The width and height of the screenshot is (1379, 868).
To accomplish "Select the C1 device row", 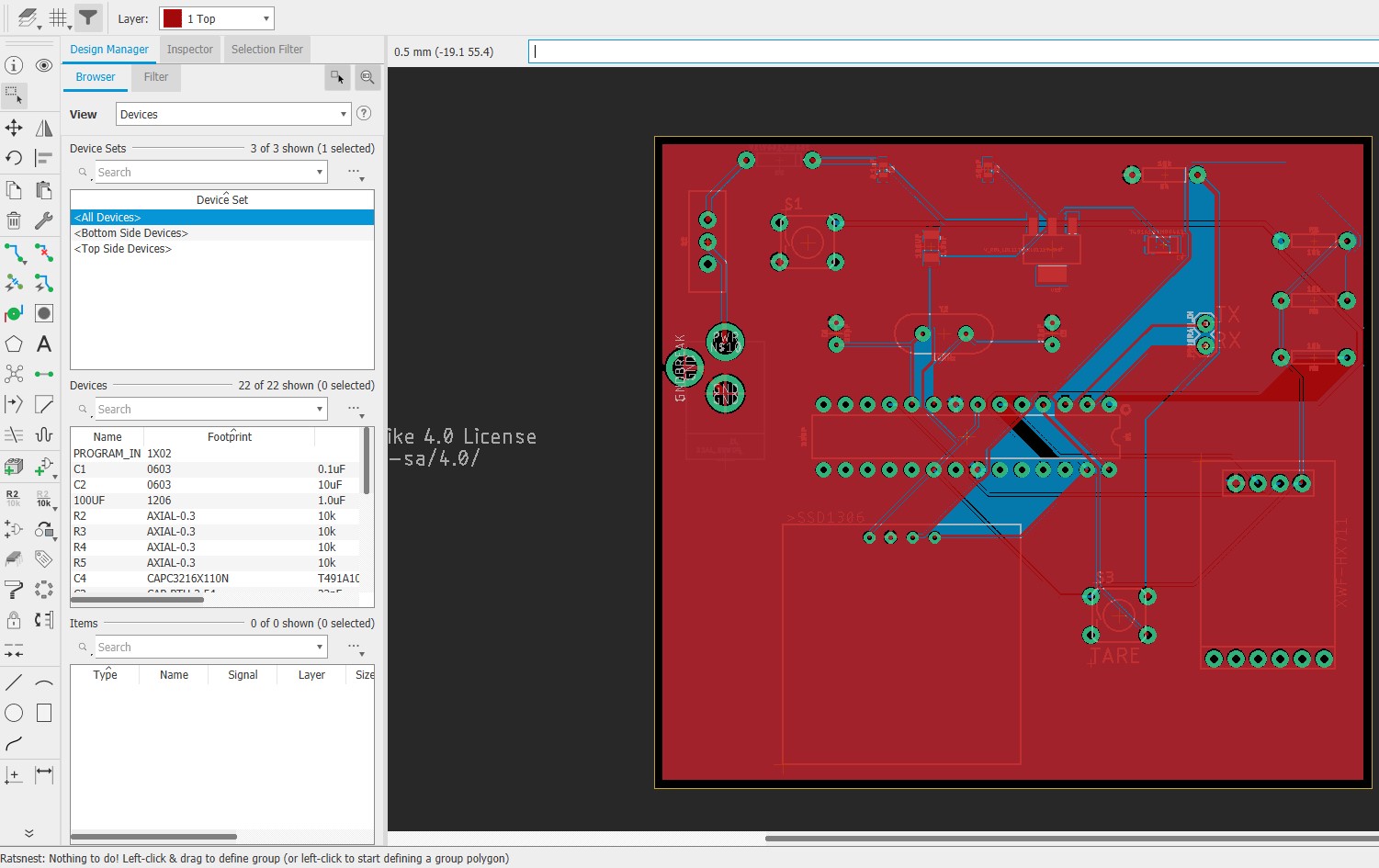I will (x=217, y=469).
